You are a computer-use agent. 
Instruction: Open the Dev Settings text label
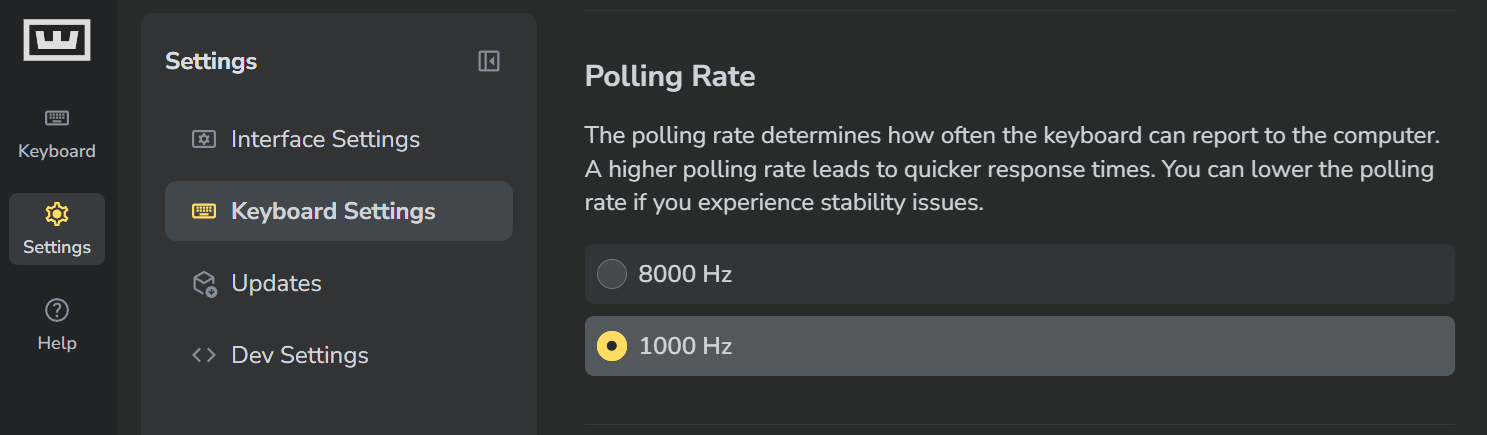300,355
